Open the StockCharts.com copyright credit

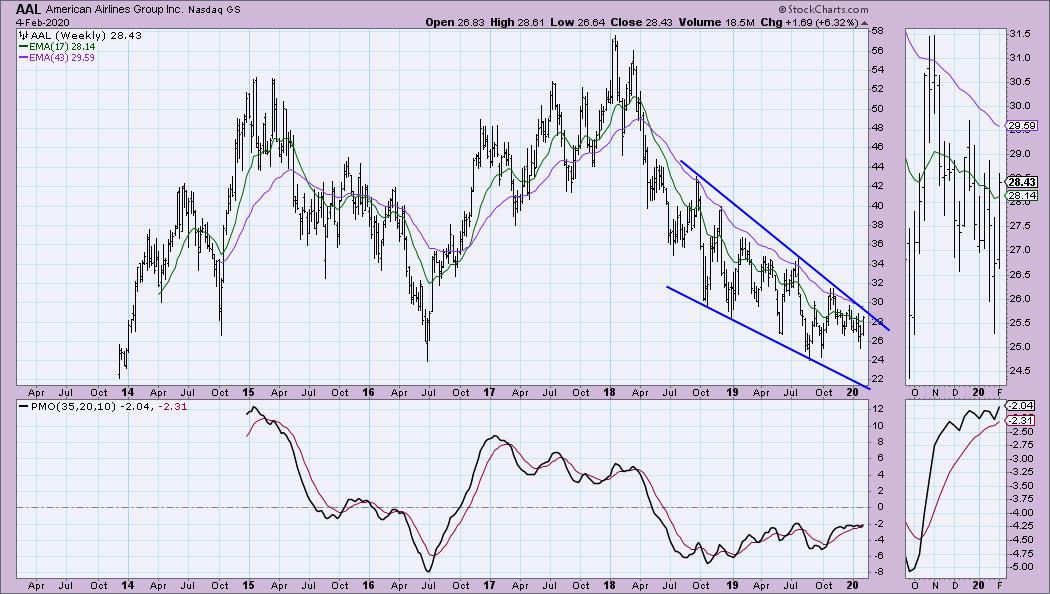coord(823,9)
